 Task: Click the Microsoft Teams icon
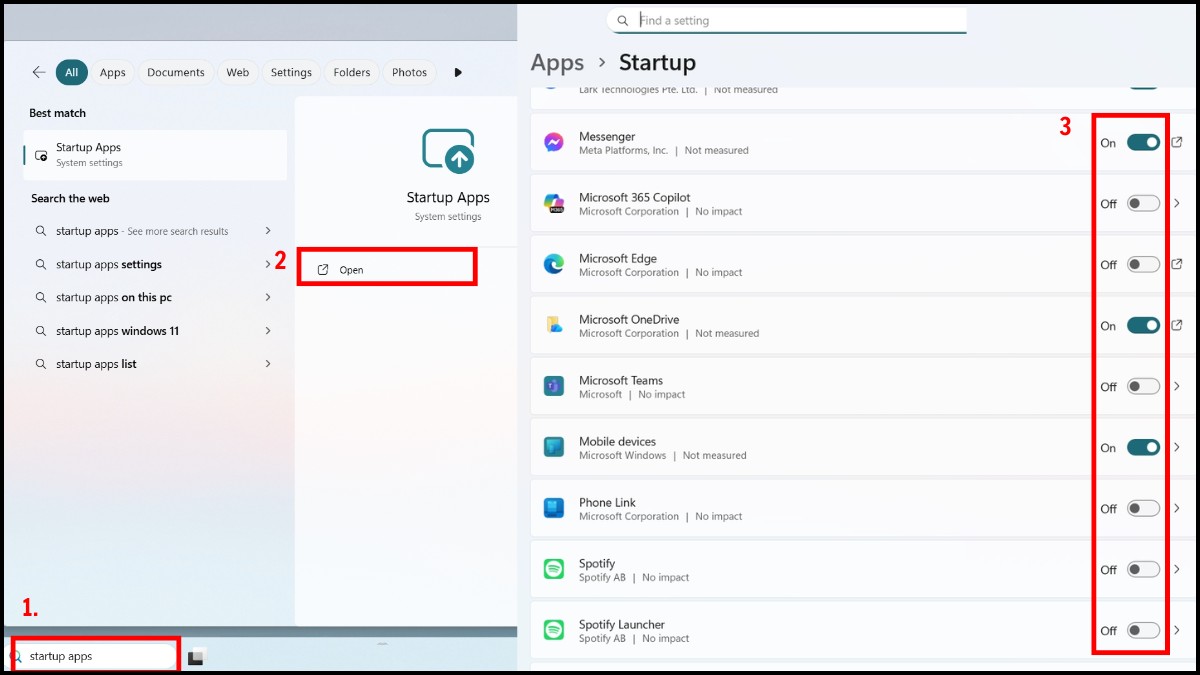pyautogui.click(x=554, y=386)
